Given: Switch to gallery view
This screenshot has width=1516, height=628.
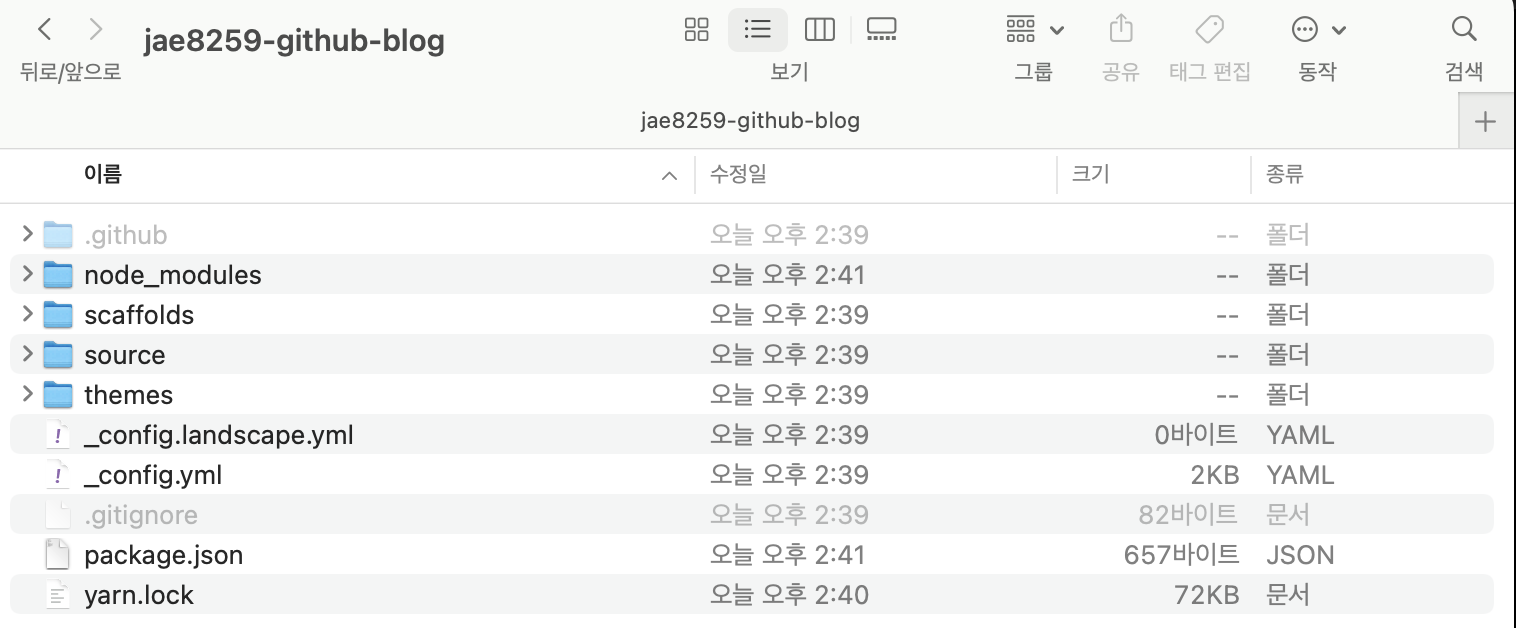Looking at the screenshot, I should tap(881, 30).
